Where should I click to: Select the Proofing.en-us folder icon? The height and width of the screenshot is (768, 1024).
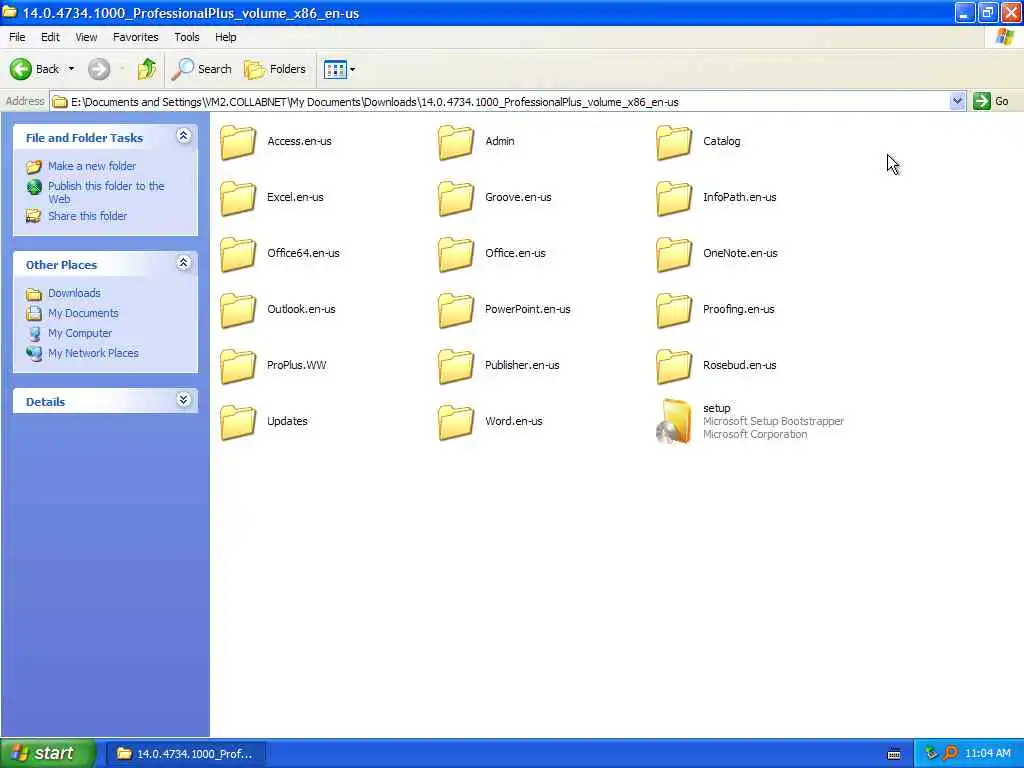(674, 310)
